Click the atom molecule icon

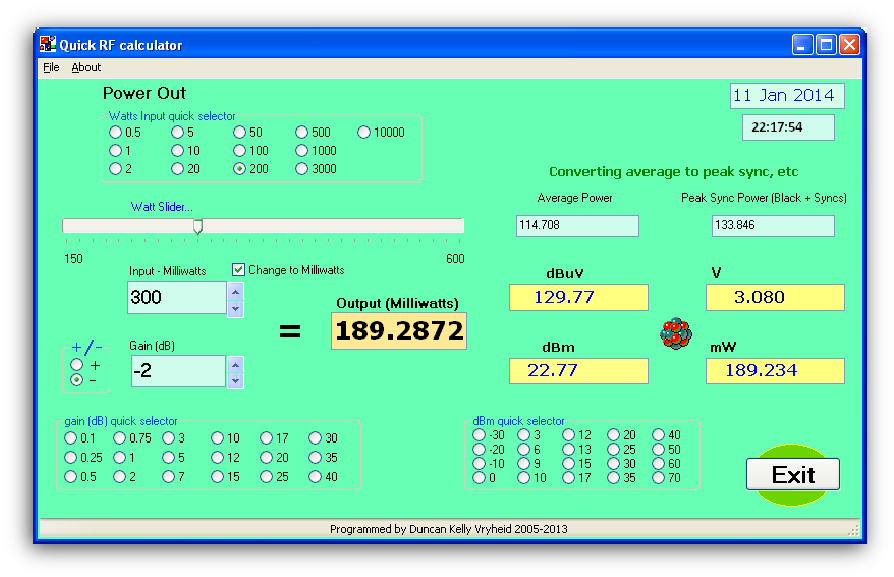676,334
